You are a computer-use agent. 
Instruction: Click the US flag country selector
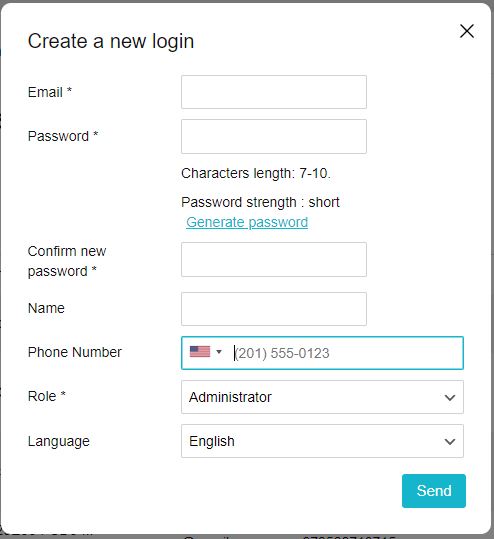coord(200,352)
